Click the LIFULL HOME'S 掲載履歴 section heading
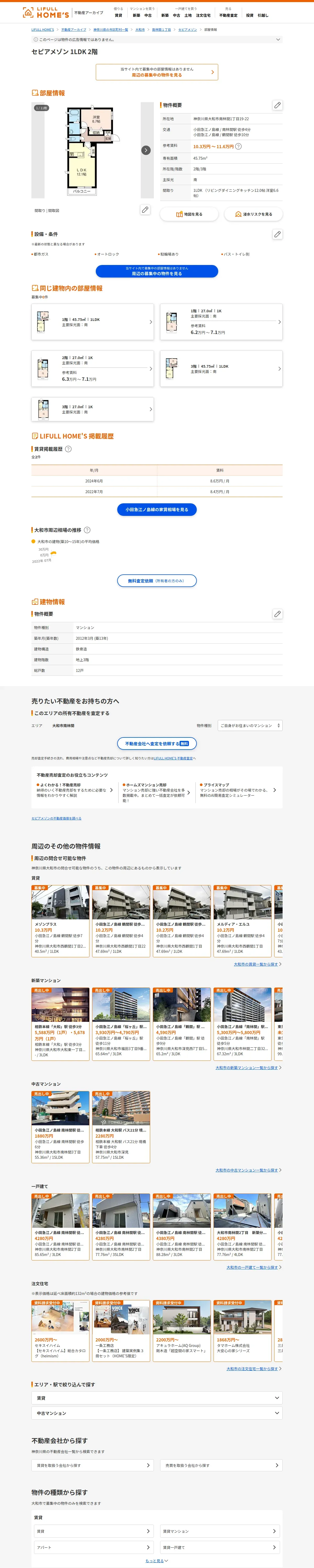This screenshot has width=314, height=1568. point(72,436)
